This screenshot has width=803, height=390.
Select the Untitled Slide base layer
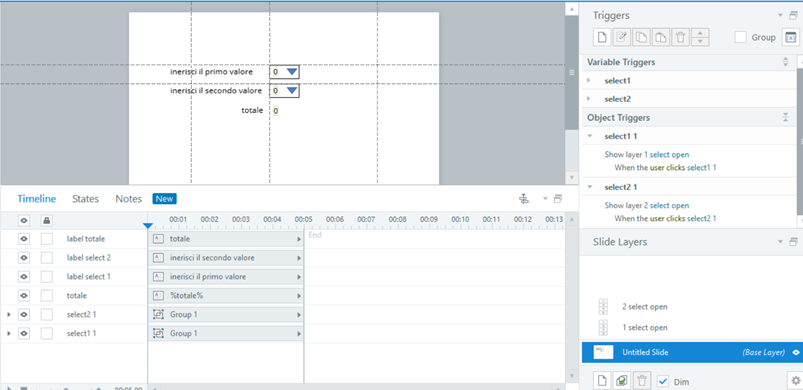[x=691, y=352]
